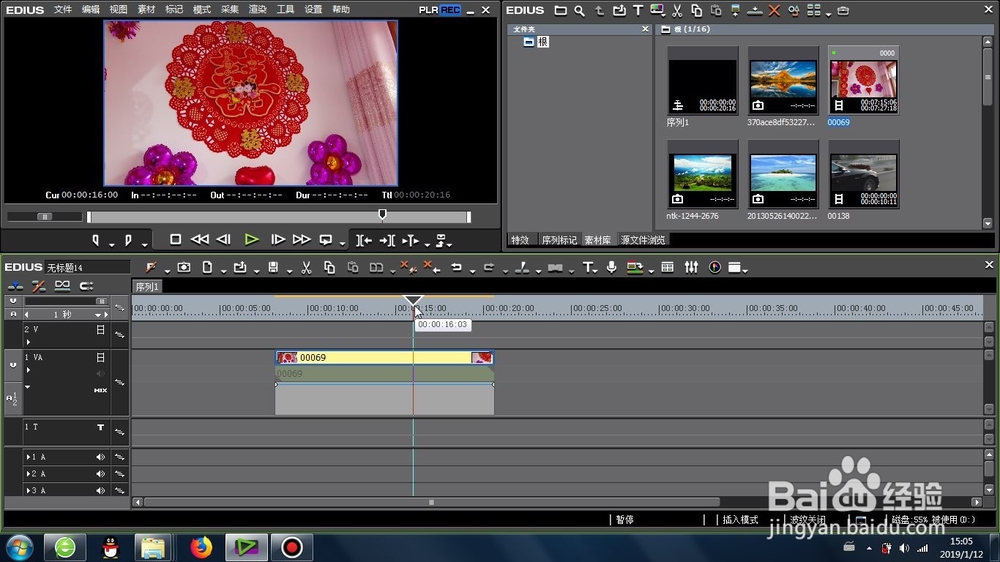
Task: Open set In point dropdown arrow
Action: [112, 244]
